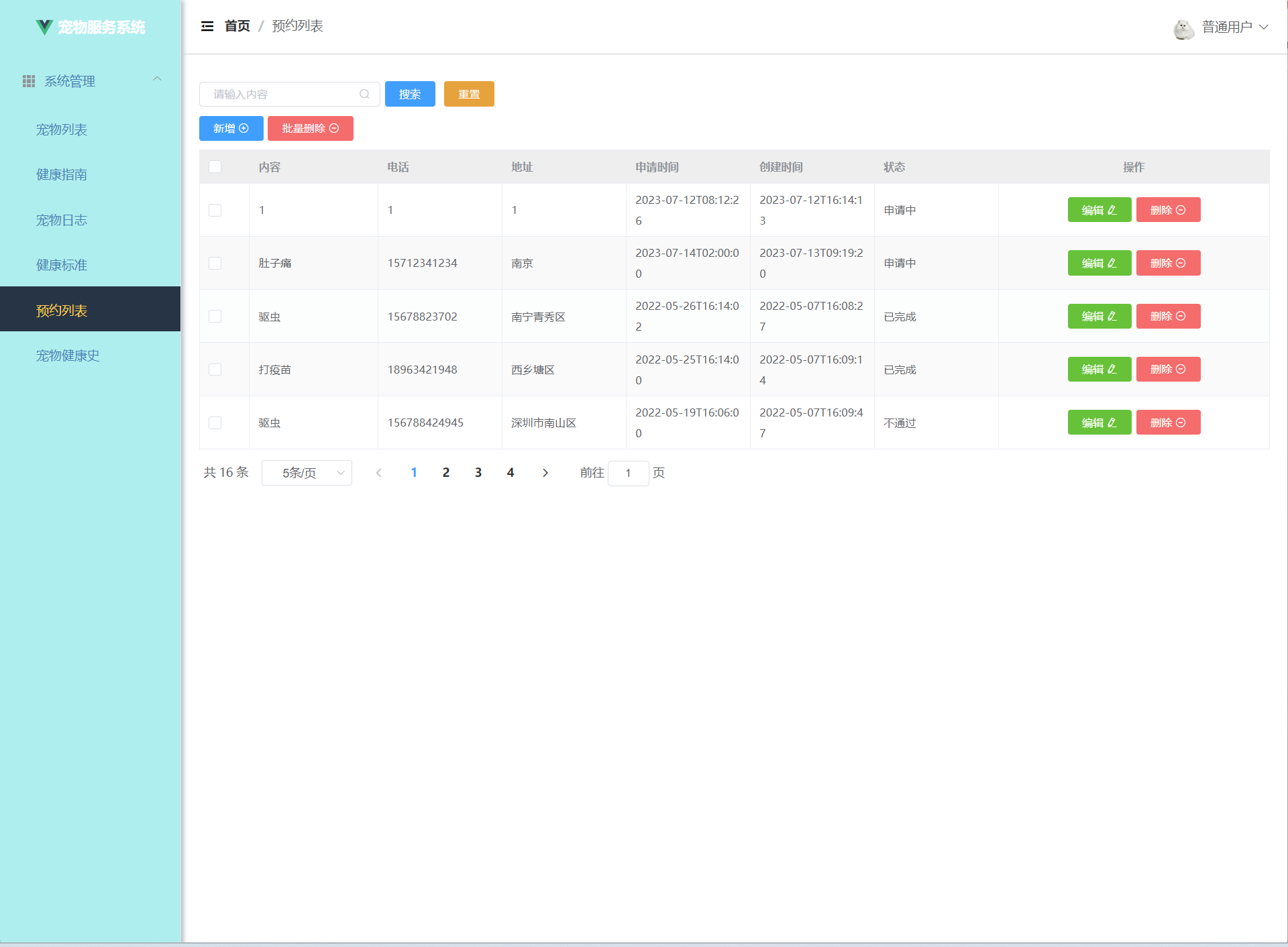Screen dimensions: 1288x947
Task: Open the 5条/页 page size dropdown
Action: tap(307, 473)
